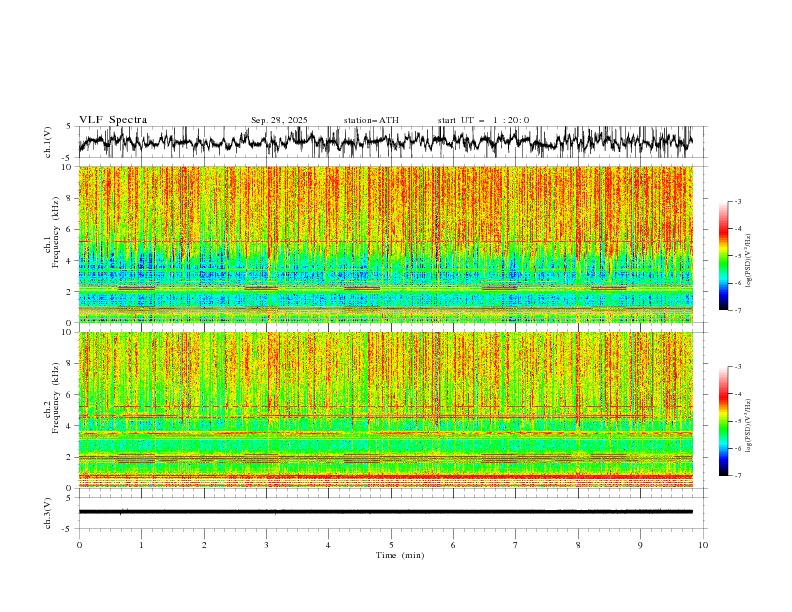
Task: Click the upper "log(PSD)(V²/Hz)" colorbar label
Action: click(748, 261)
